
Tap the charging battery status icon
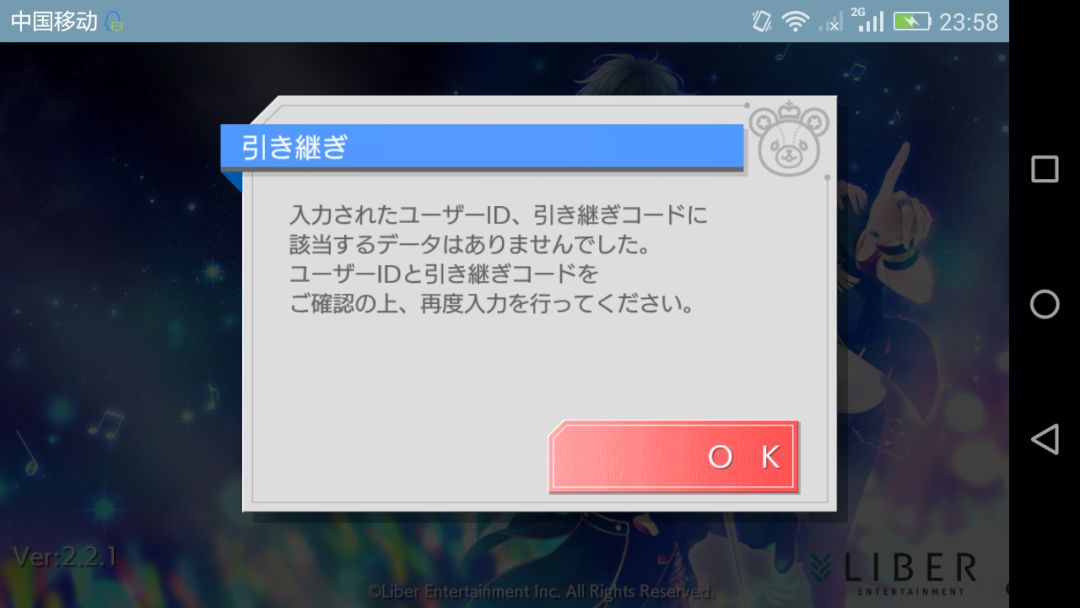[911, 21]
